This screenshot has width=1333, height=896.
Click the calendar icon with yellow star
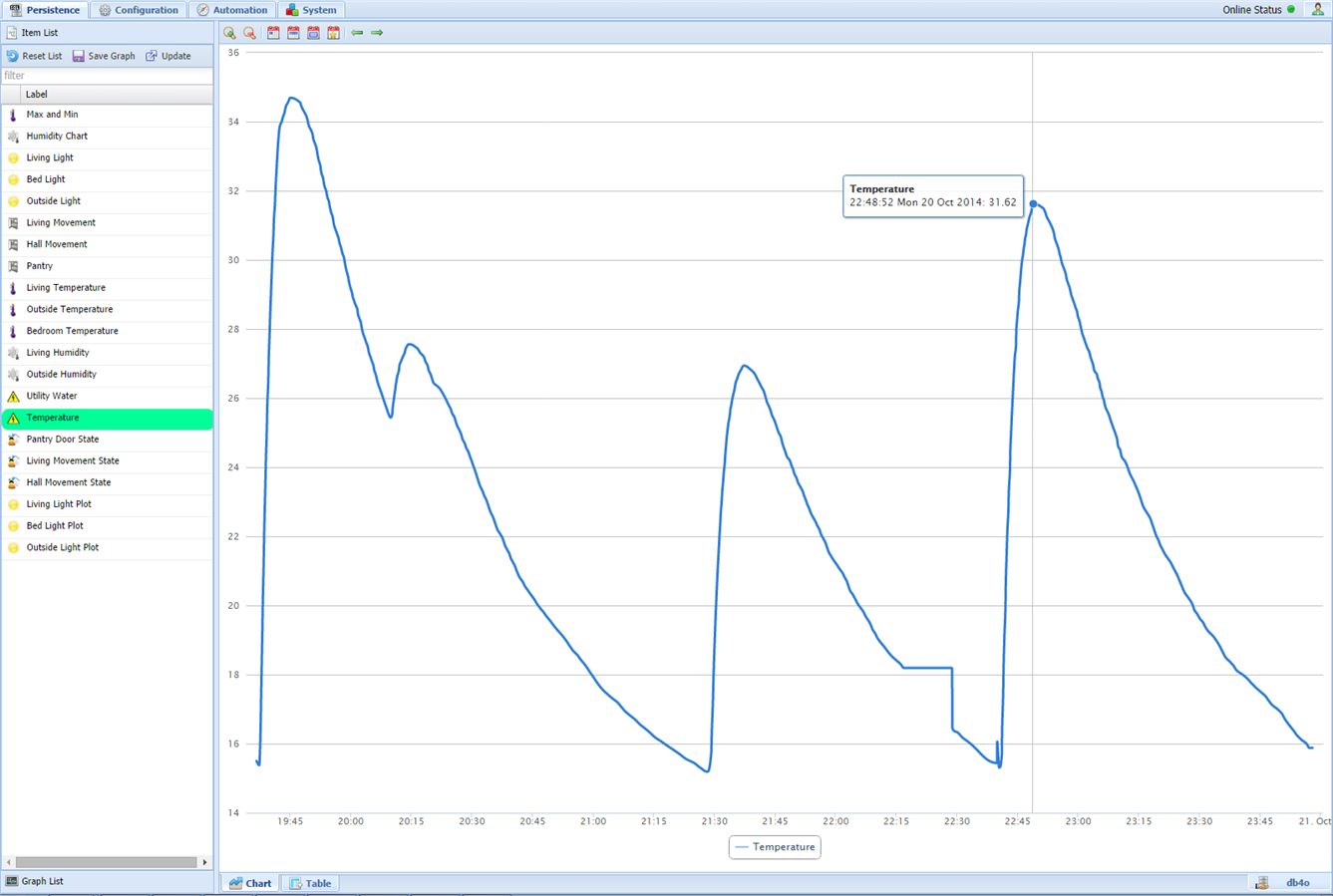333,33
